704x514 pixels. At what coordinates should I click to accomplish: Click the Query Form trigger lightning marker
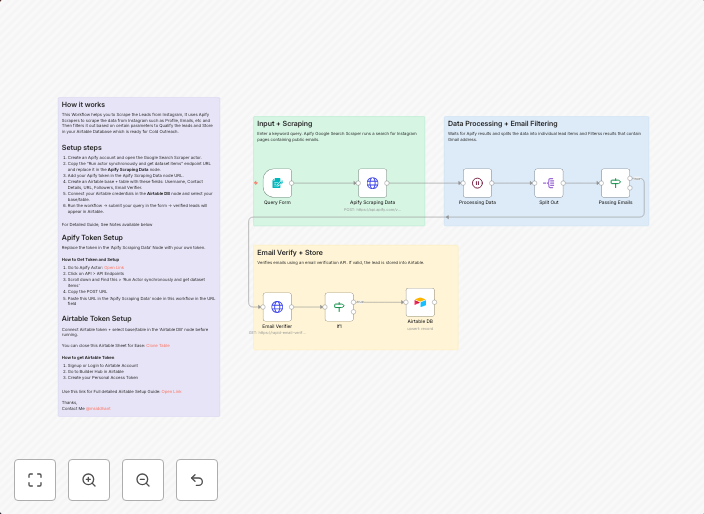click(x=256, y=183)
